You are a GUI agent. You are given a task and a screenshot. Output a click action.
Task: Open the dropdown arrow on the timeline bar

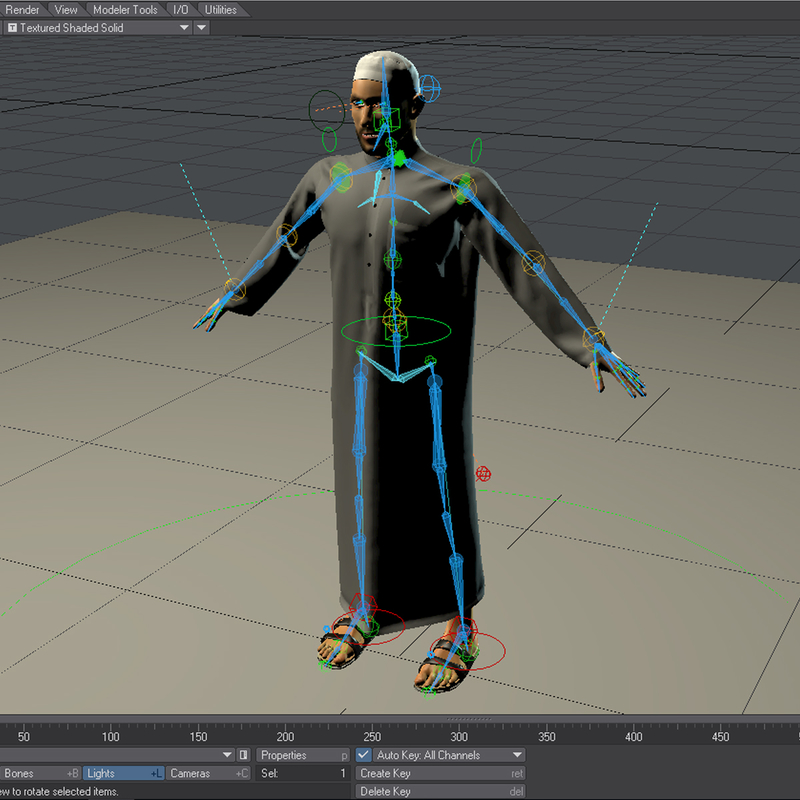click(226, 755)
